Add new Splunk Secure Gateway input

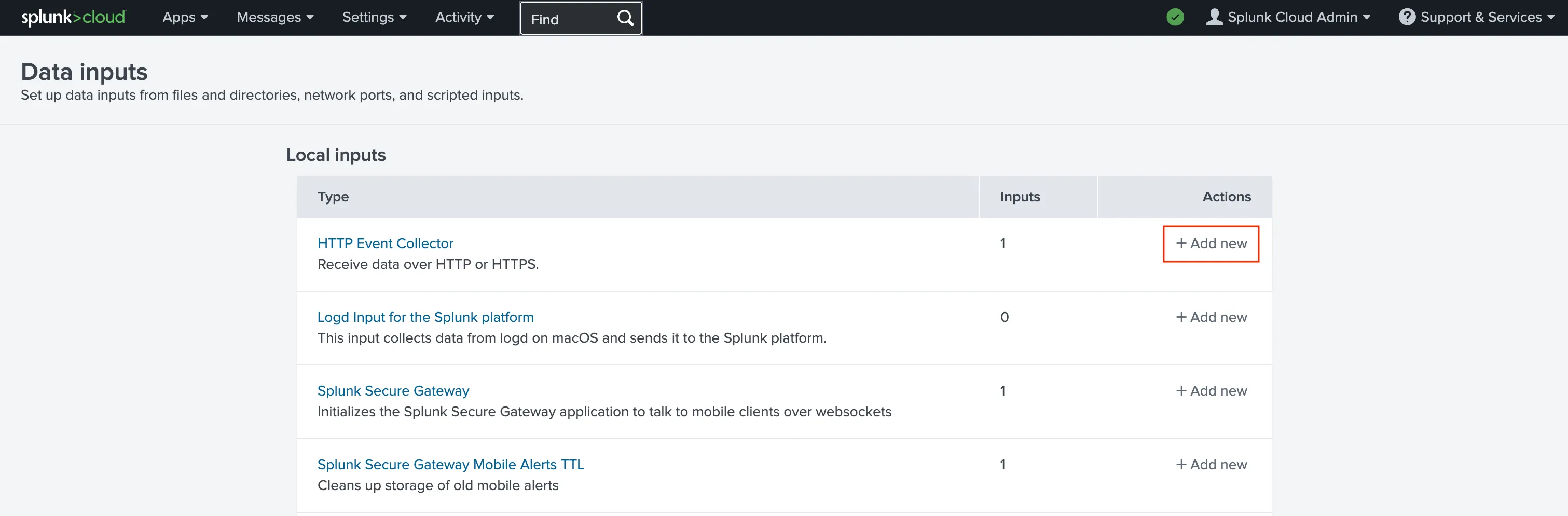[1211, 390]
